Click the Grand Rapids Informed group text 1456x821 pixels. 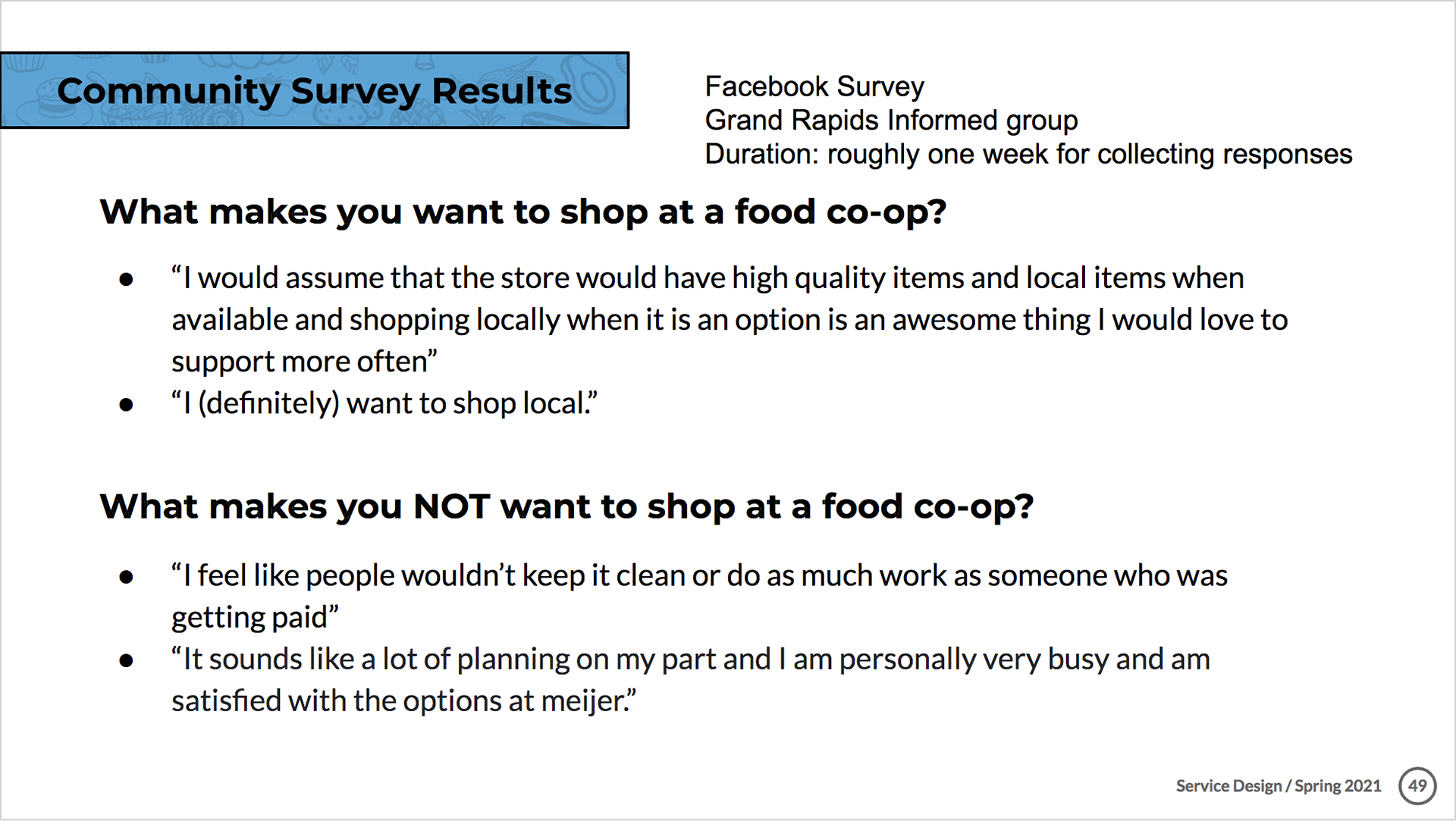891,120
